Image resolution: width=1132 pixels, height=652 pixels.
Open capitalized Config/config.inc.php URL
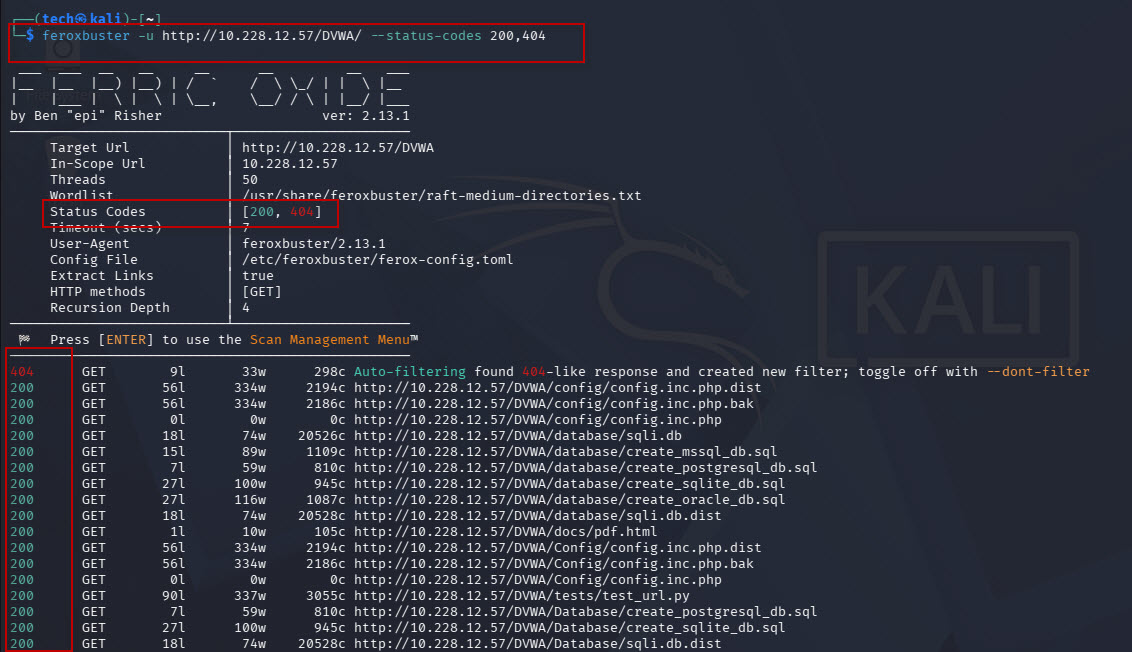pos(538,579)
